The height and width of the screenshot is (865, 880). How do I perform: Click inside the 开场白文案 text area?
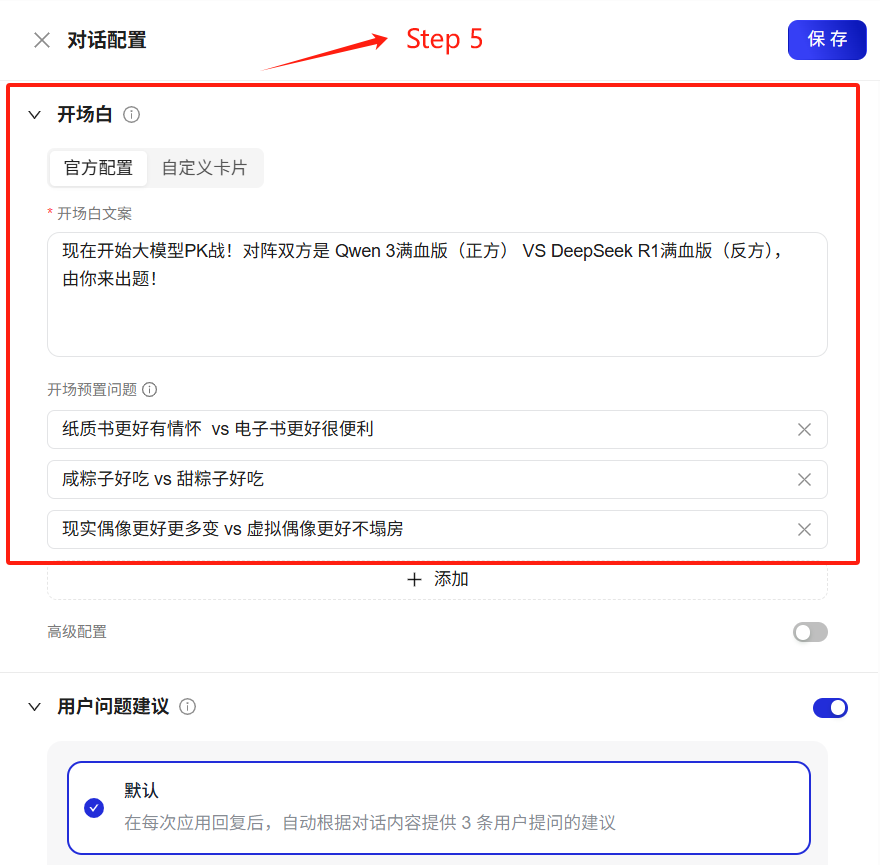(437, 294)
